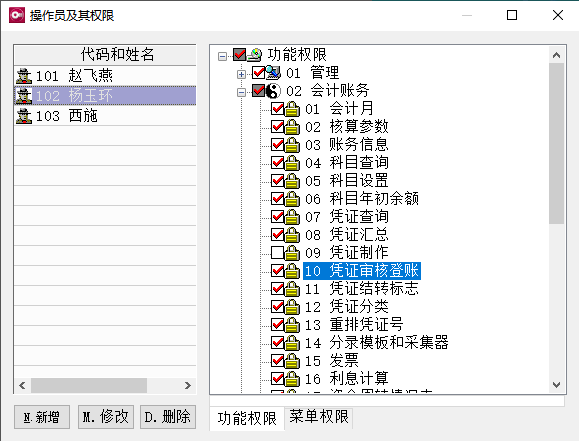Click the yin-yang icon of 02 会计账务
The height and width of the screenshot is (441, 579).
273,91
